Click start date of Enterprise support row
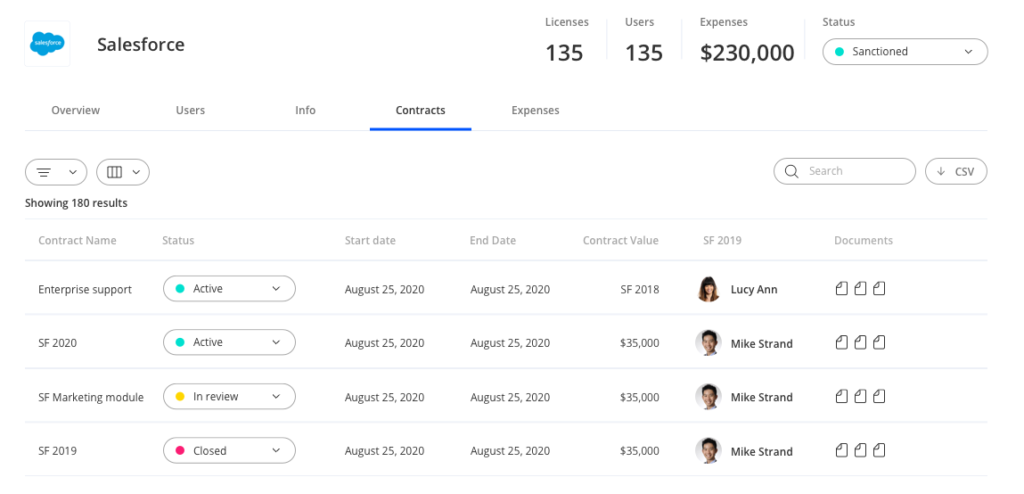This screenshot has width=1024, height=494. click(x=385, y=289)
